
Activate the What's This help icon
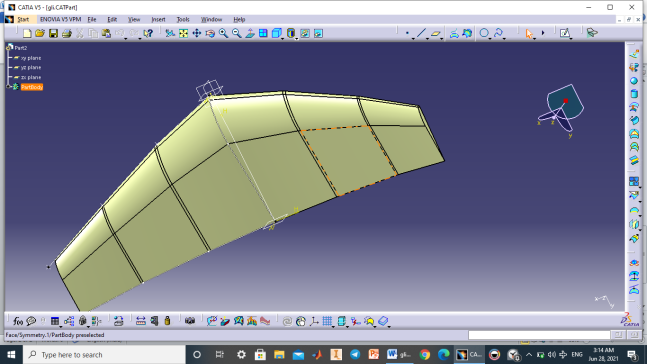coord(148,33)
